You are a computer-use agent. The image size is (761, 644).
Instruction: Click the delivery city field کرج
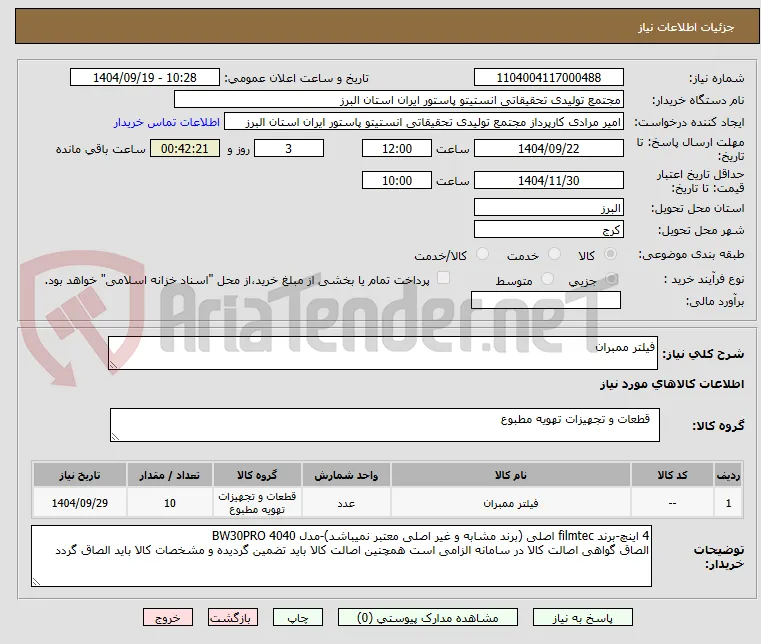click(x=548, y=230)
